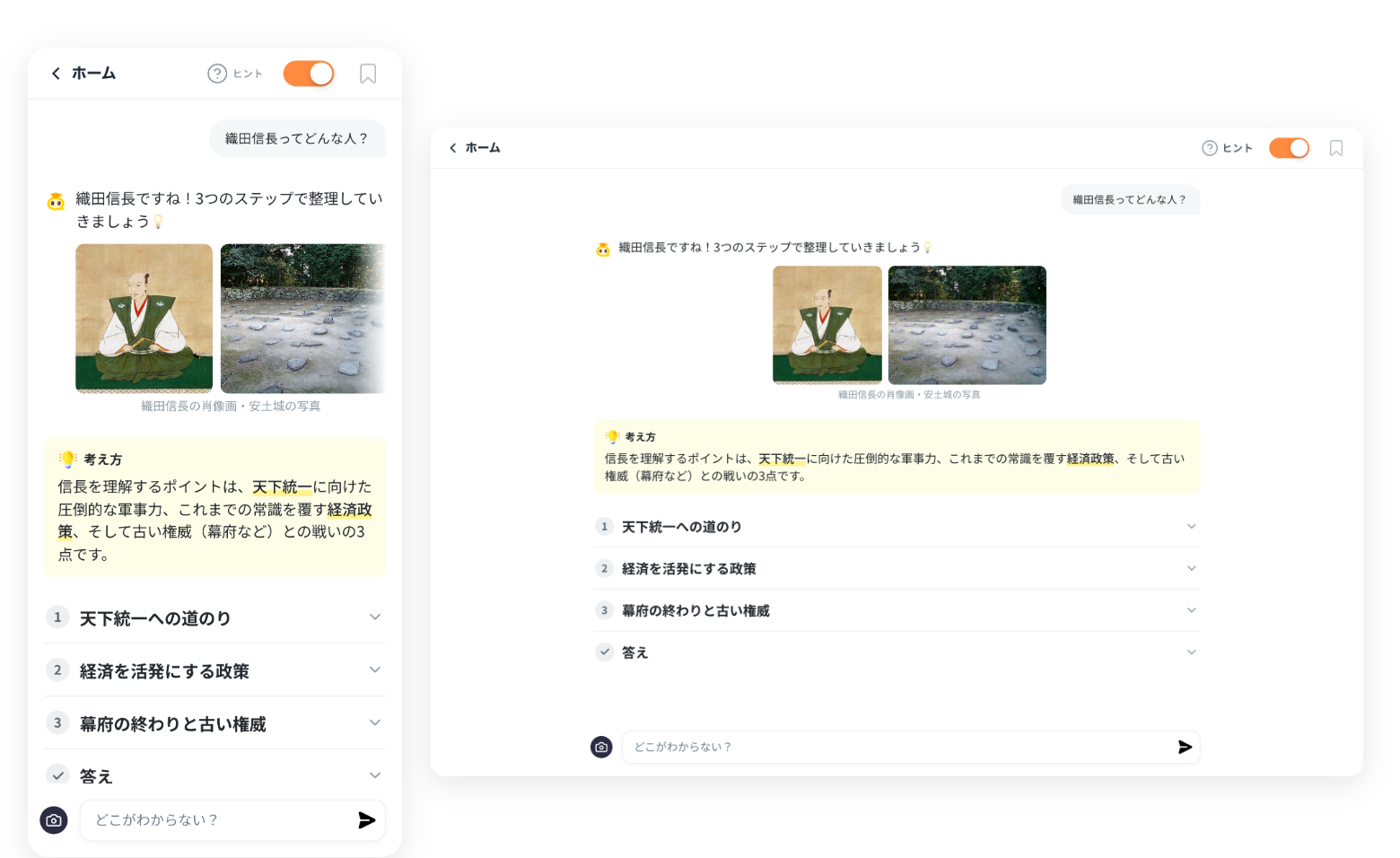Click the desktop どこがわからない？ input field
The height and width of the screenshot is (858, 1400).
911,747
